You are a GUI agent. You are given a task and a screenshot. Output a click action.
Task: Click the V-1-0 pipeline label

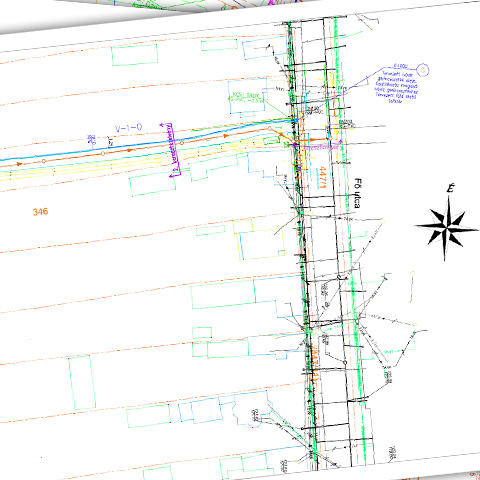(x=129, y=128)
